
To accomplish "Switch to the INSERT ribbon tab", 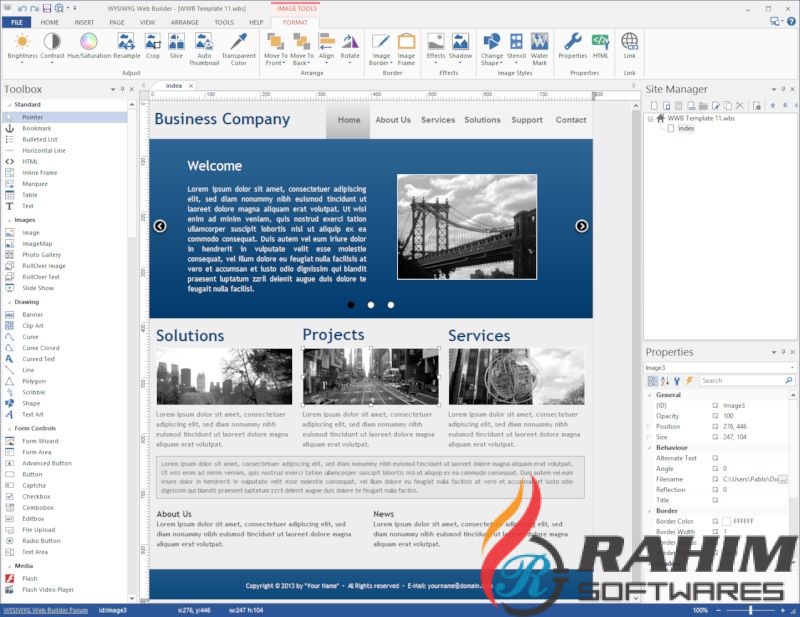I will [x=84, y=22].
